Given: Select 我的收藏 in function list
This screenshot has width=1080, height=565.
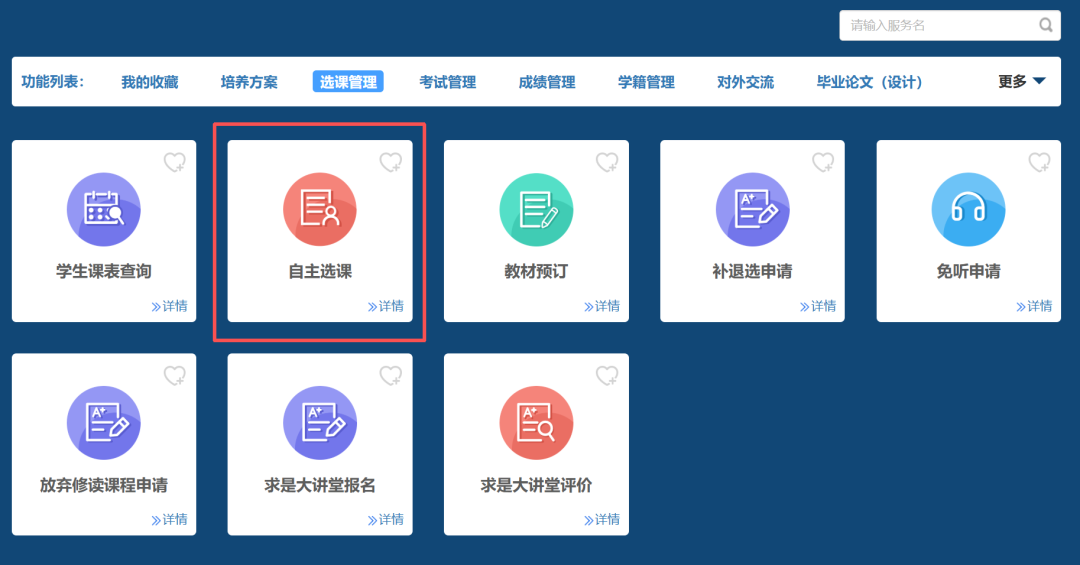Looking at the screenshot, I should click(149, 82).
